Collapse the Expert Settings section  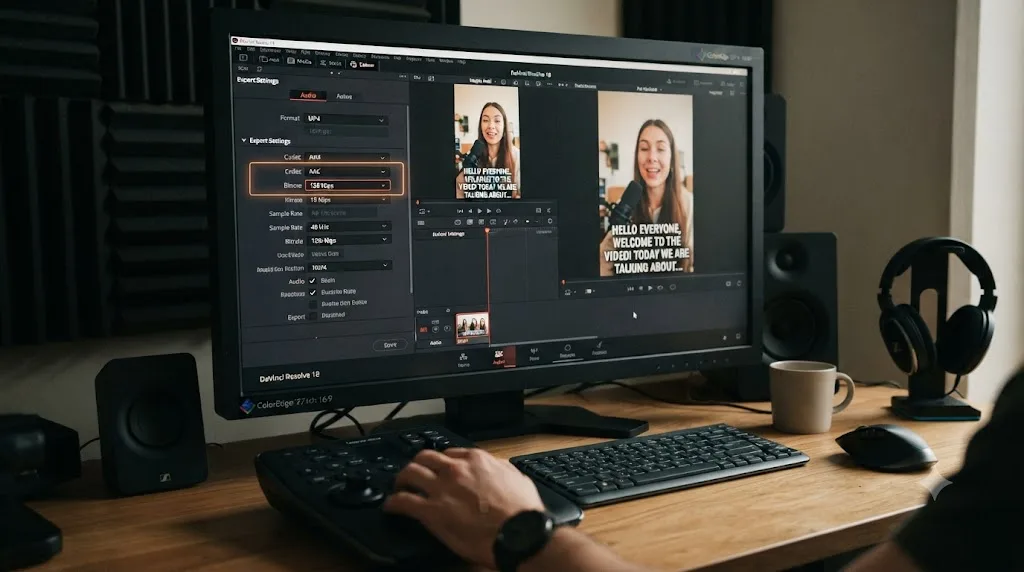[244, 140]
